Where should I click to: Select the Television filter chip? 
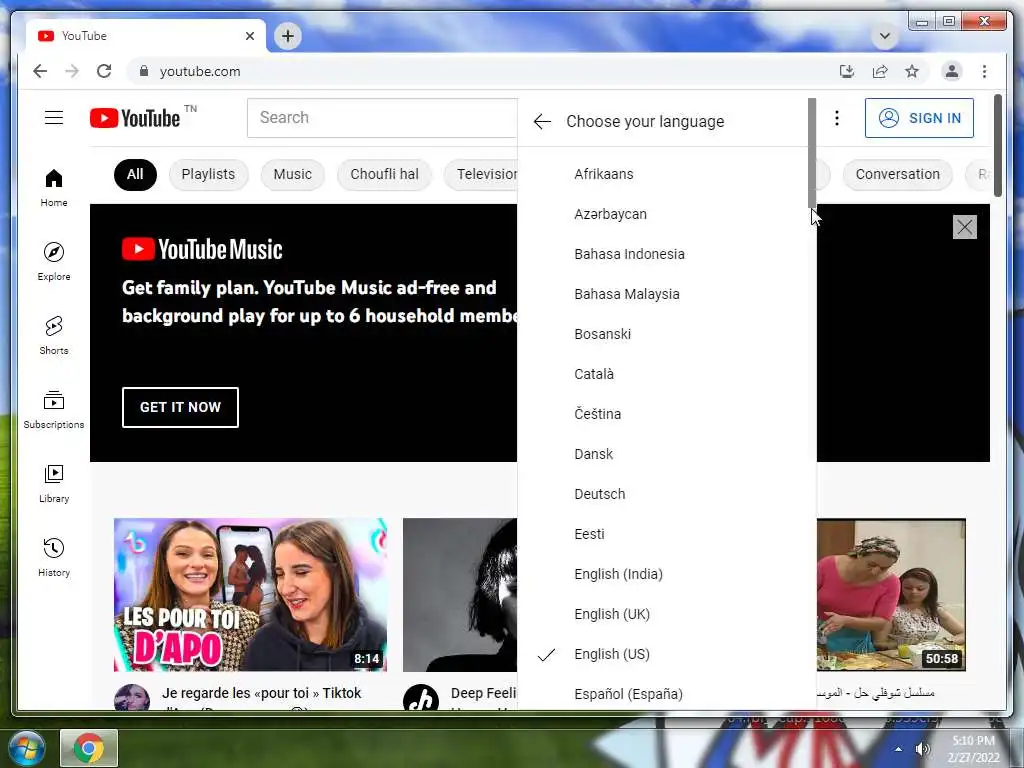point(481,174)
